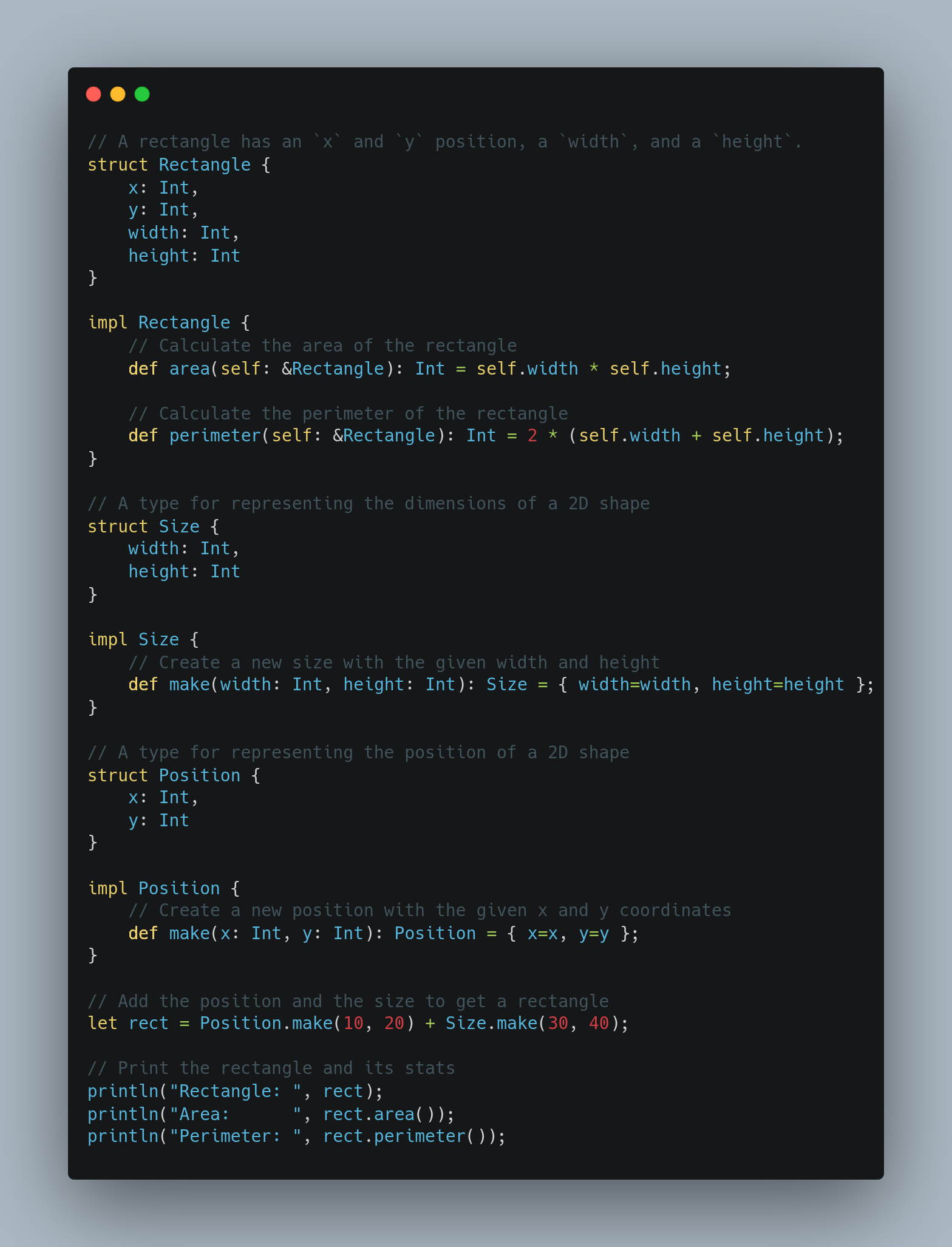The height and width of the screenshot is (1247, 952).
Task: Click the 'height: Int' field in Rectangle struct
Action: 184,256
